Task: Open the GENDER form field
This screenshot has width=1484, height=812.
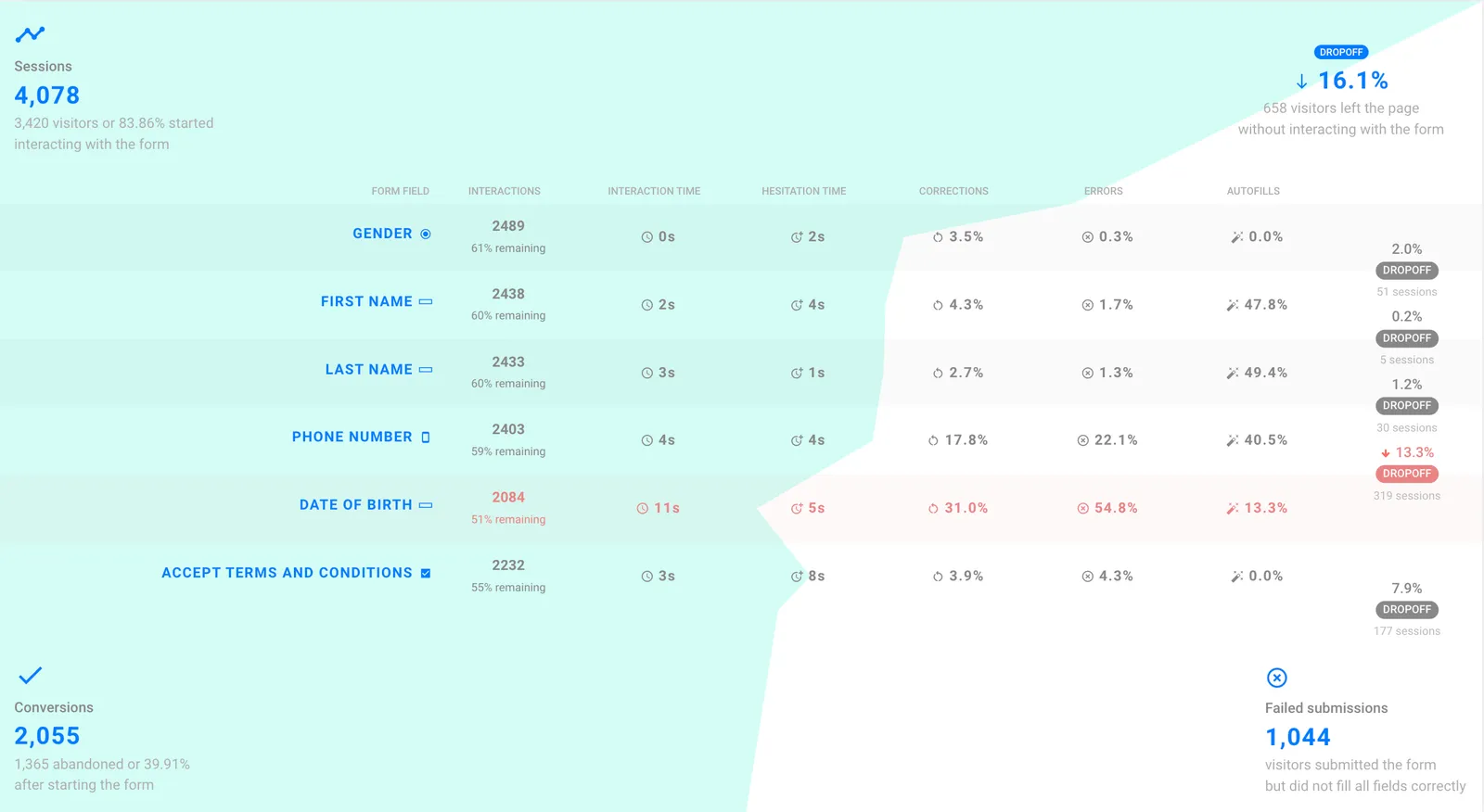Action: 382,234
